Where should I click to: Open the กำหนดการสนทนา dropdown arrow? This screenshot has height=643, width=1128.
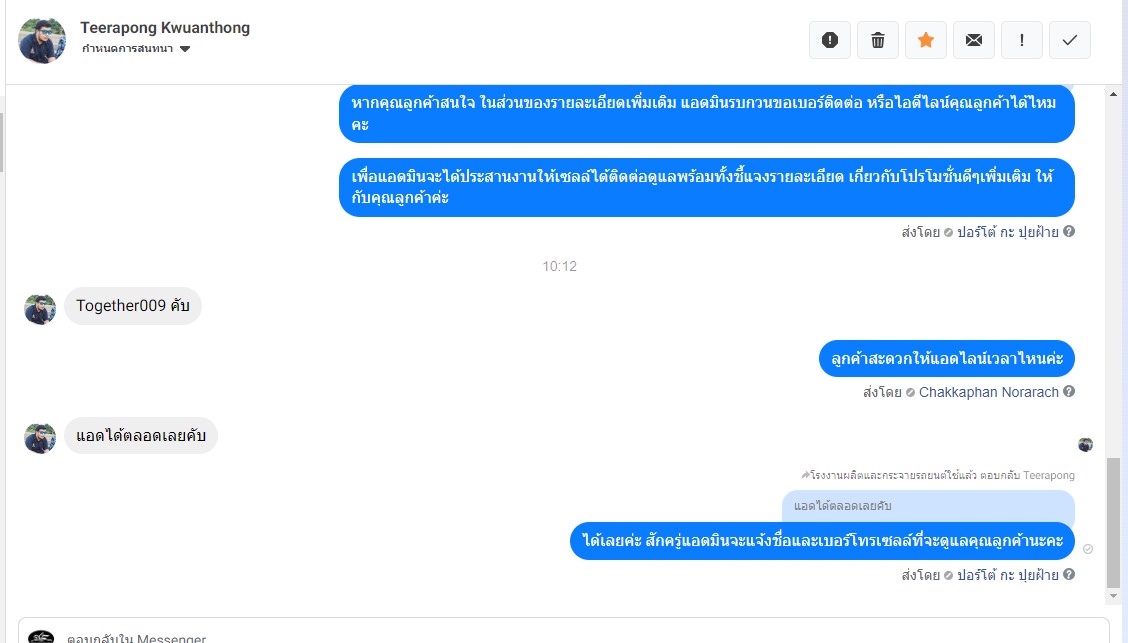tap(185, 49)
